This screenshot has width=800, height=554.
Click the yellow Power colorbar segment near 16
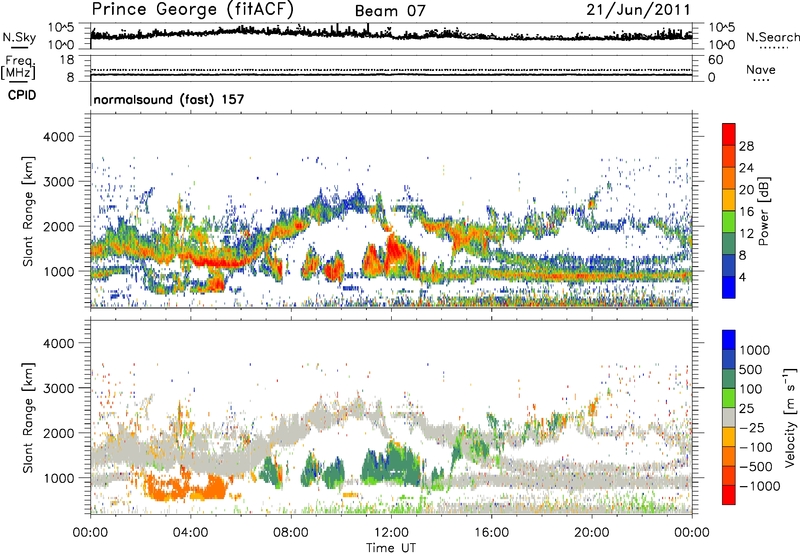[729, 200]
